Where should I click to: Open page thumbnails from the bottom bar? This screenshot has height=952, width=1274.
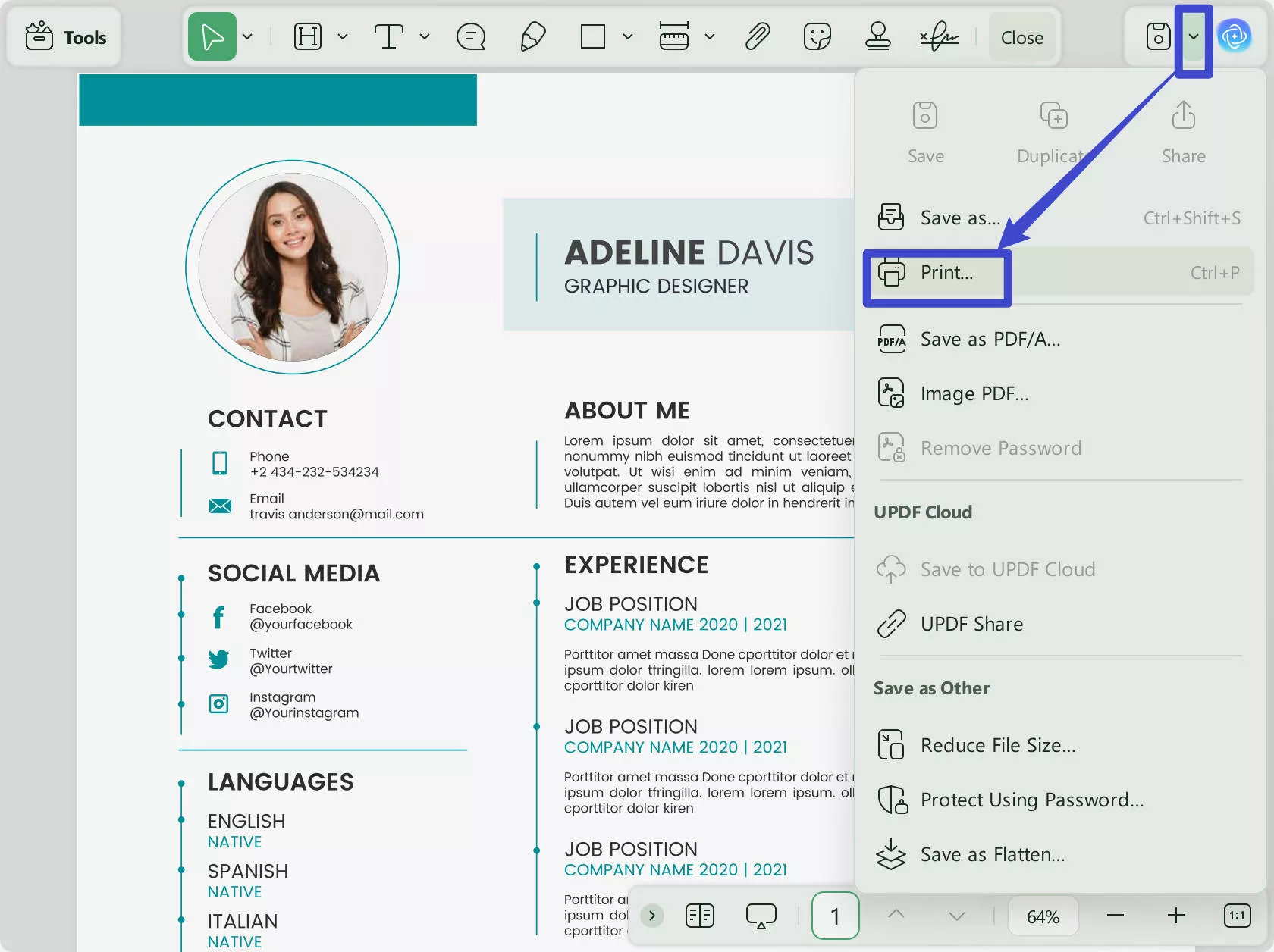pos(699,916)
